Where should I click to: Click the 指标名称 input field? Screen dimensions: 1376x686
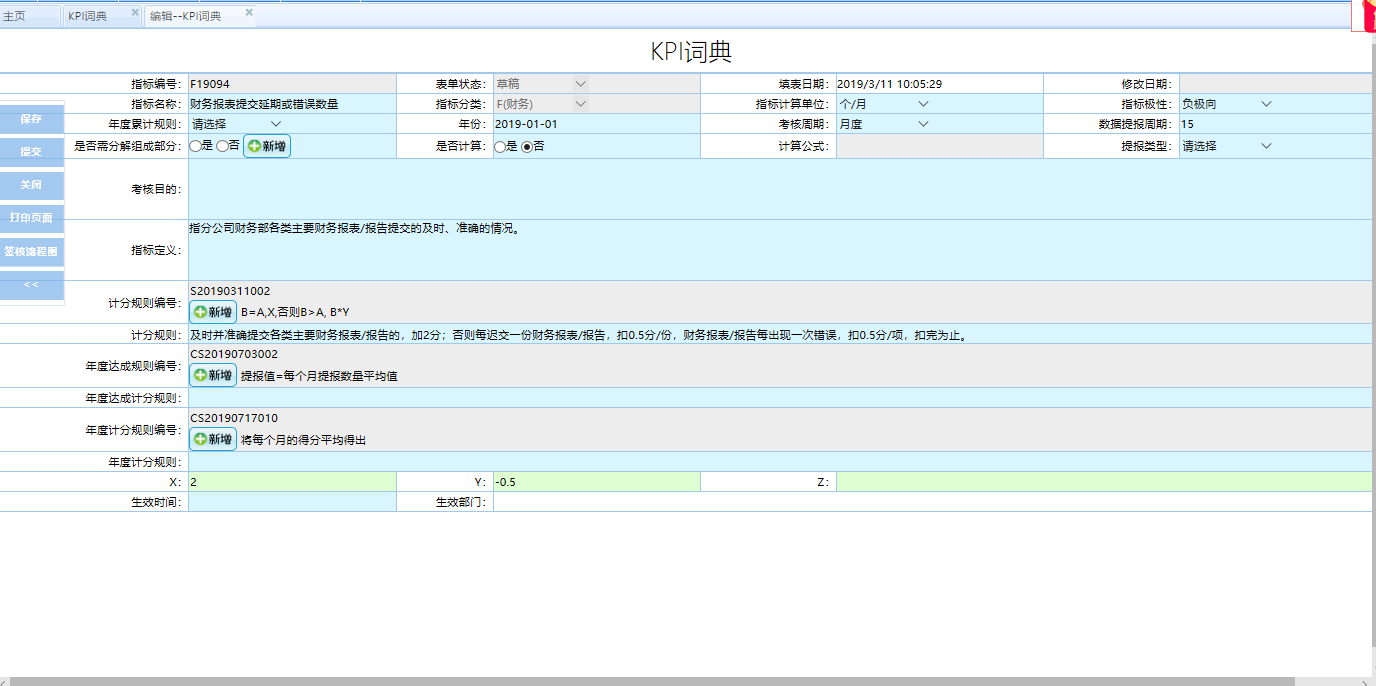click(292, 104)
